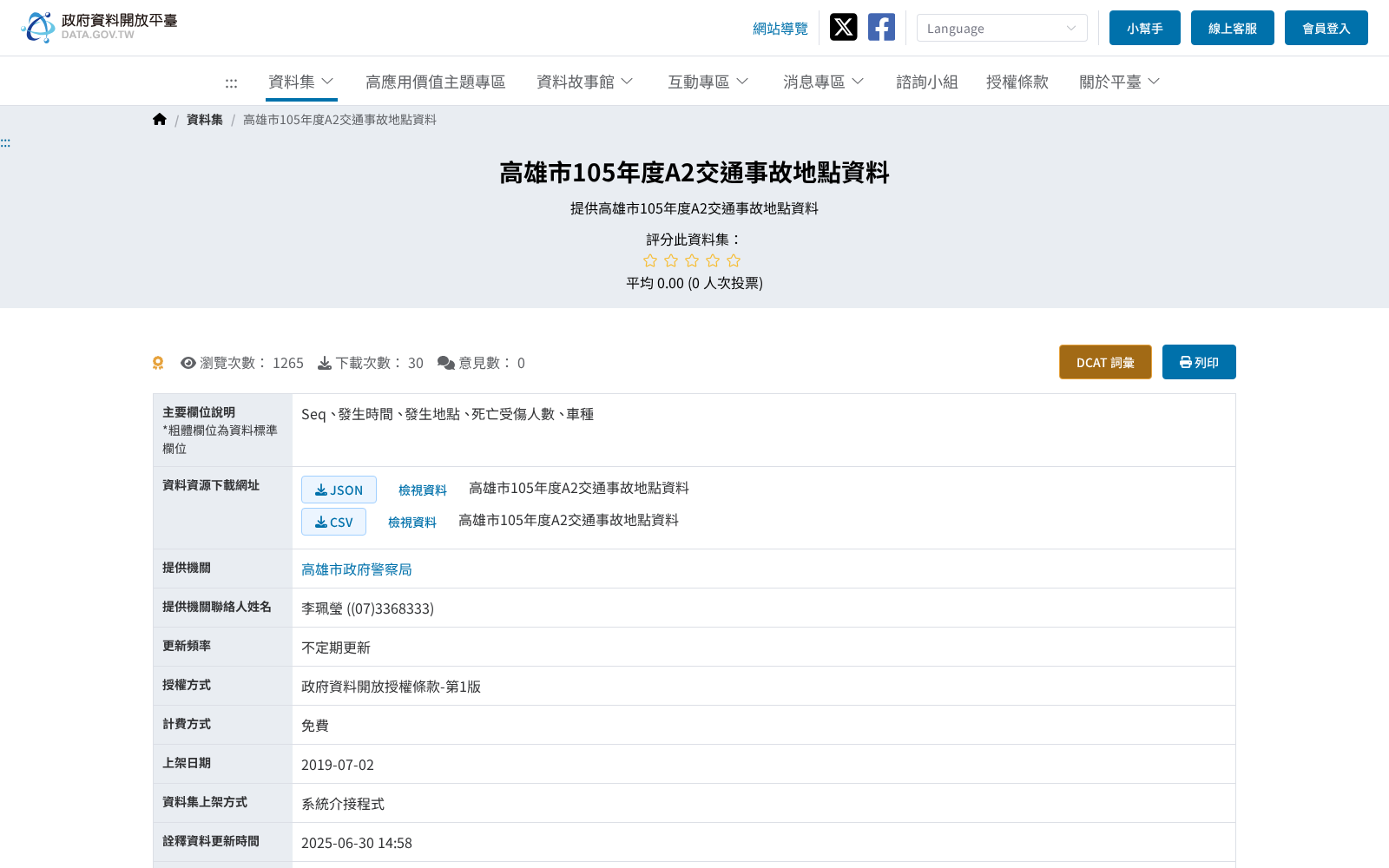
Task: Rate dataset with the third star
Action: (x=692, y=260)
